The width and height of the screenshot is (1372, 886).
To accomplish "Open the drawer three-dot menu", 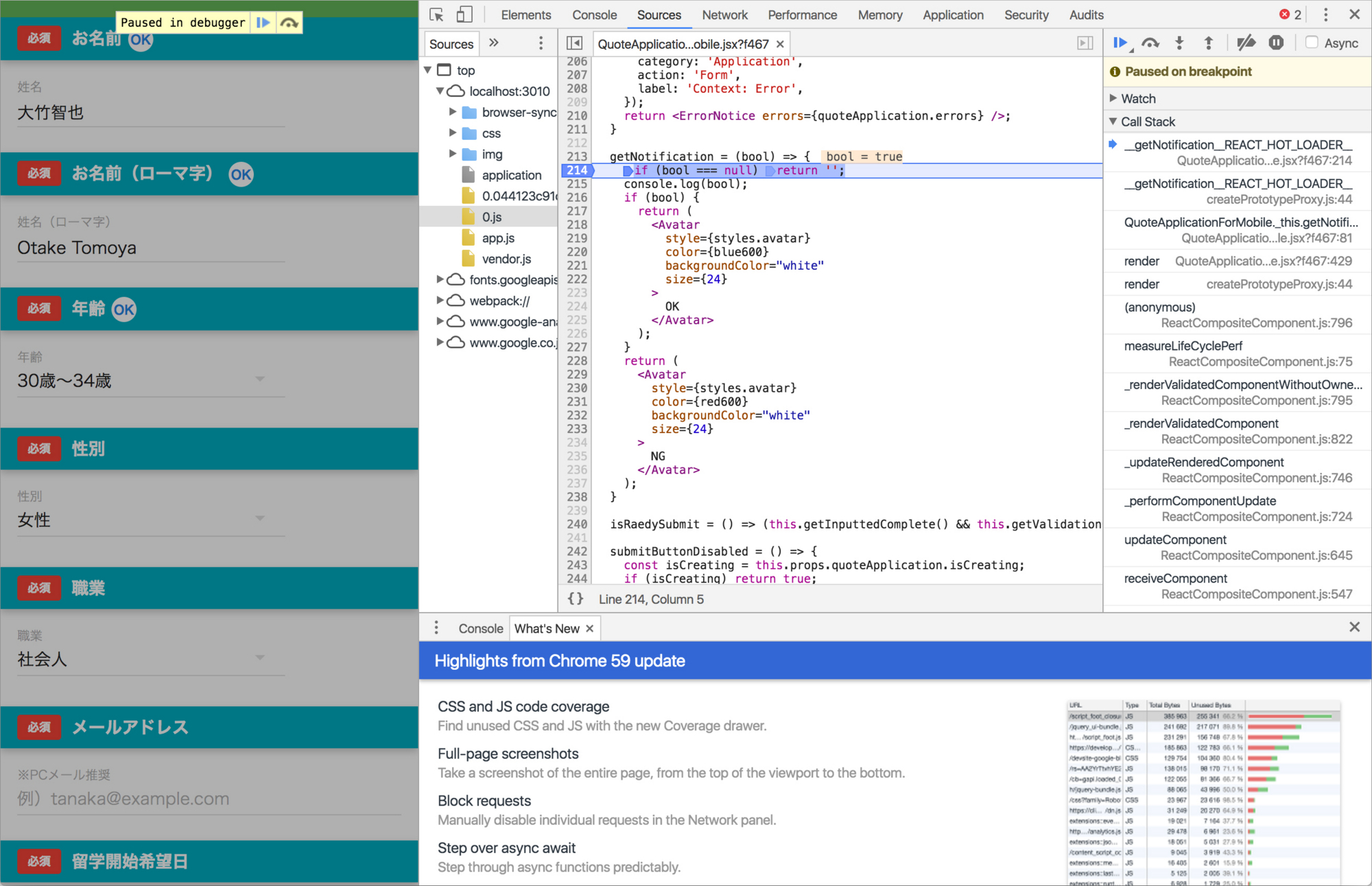I will pos(436,628).
